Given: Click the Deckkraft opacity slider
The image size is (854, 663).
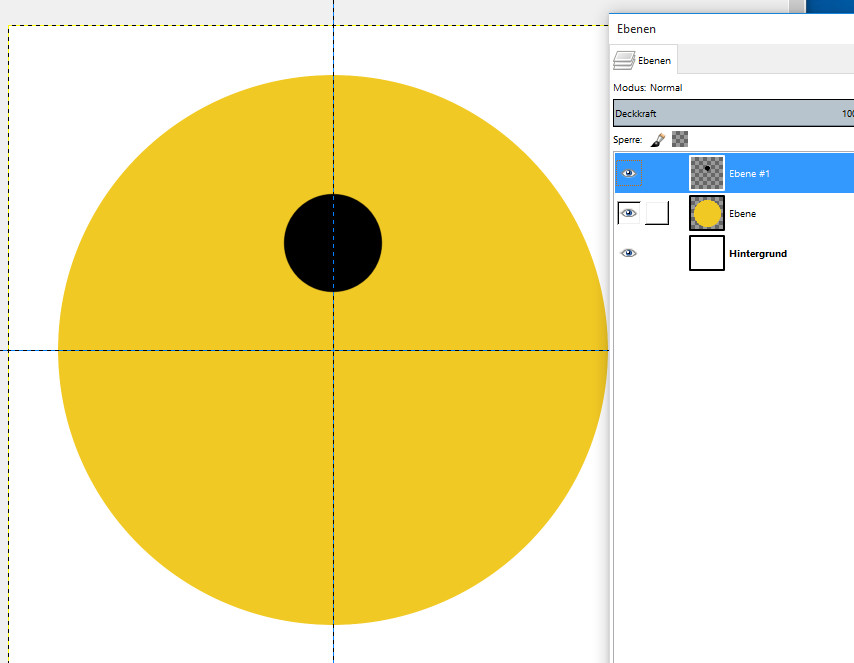Looking at the screenshot, I should 730,114.
